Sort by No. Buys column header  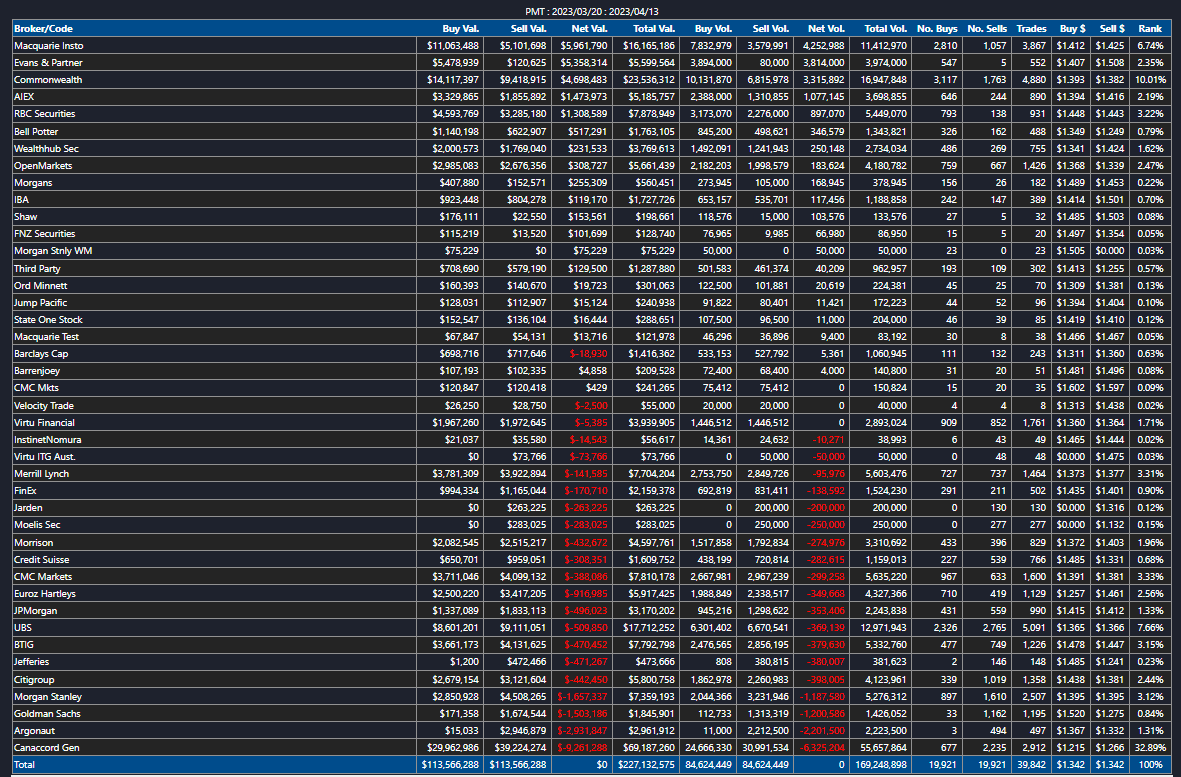pyautogui.click(x=937, y=29)
